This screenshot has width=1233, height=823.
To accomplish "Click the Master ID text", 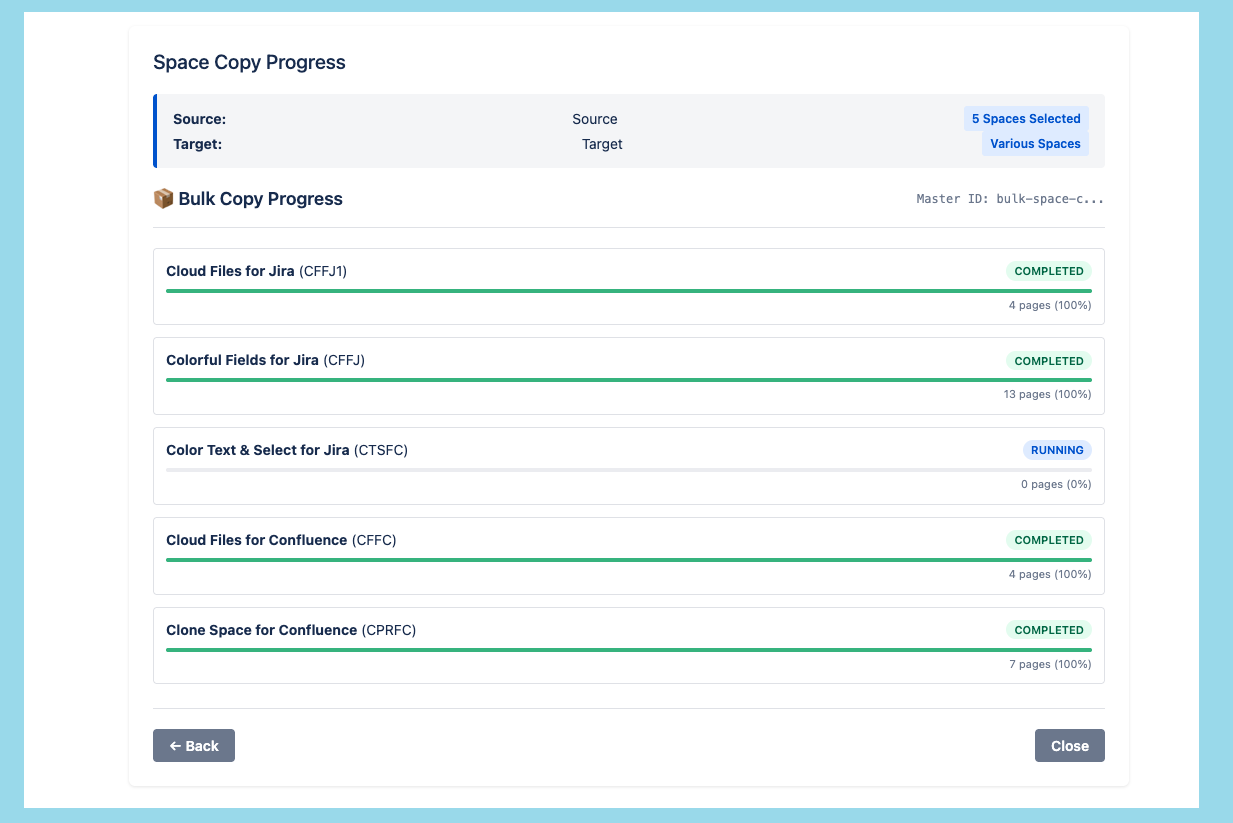I will (1010, 199).
